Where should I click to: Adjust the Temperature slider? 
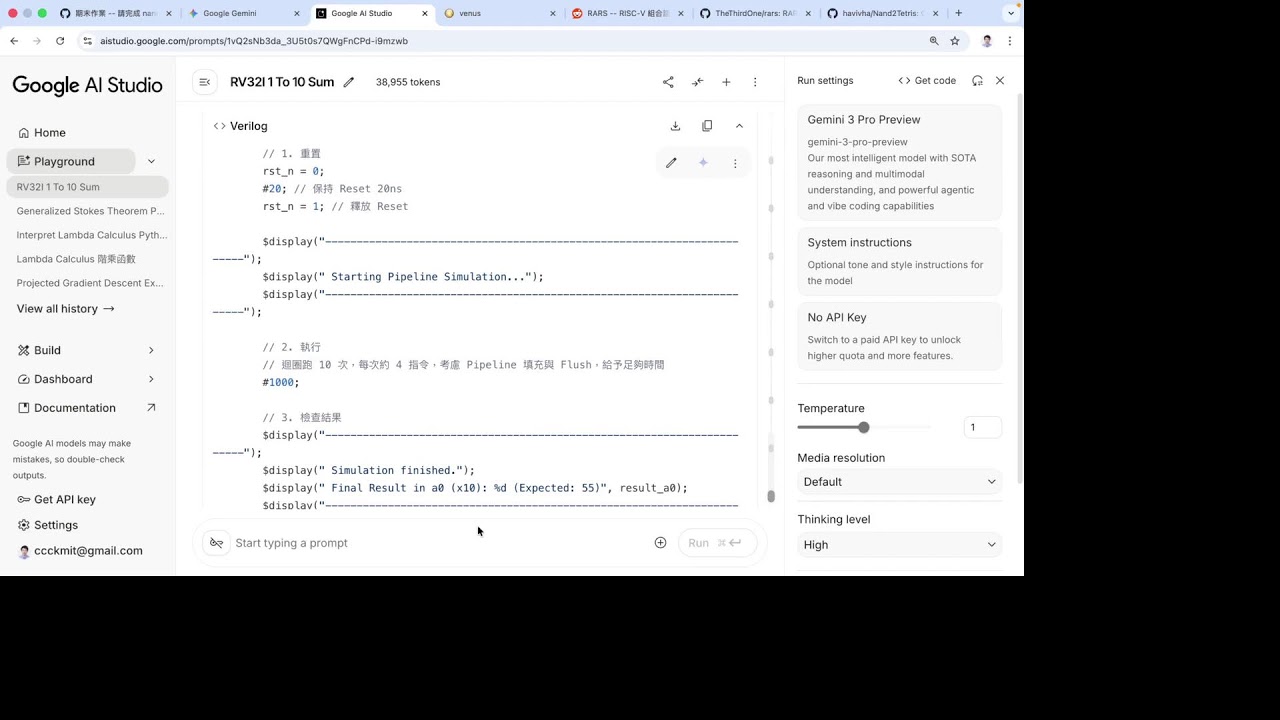[x=863, y=427]
